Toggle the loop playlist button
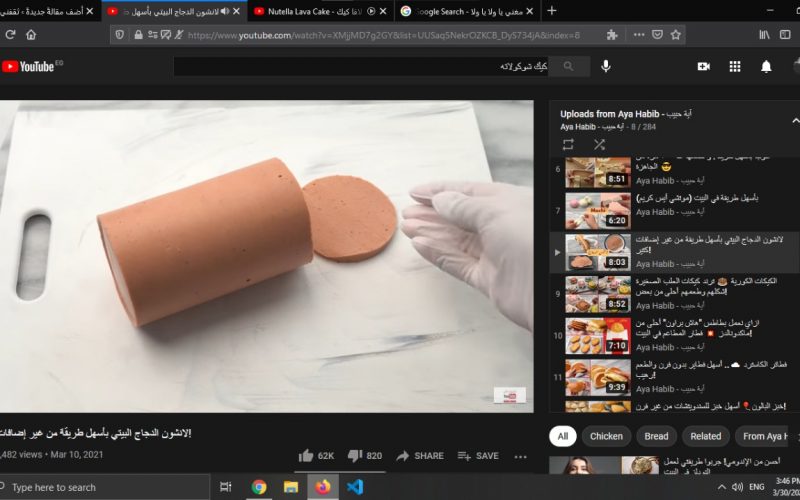800x500 pixels. point(568,144)
